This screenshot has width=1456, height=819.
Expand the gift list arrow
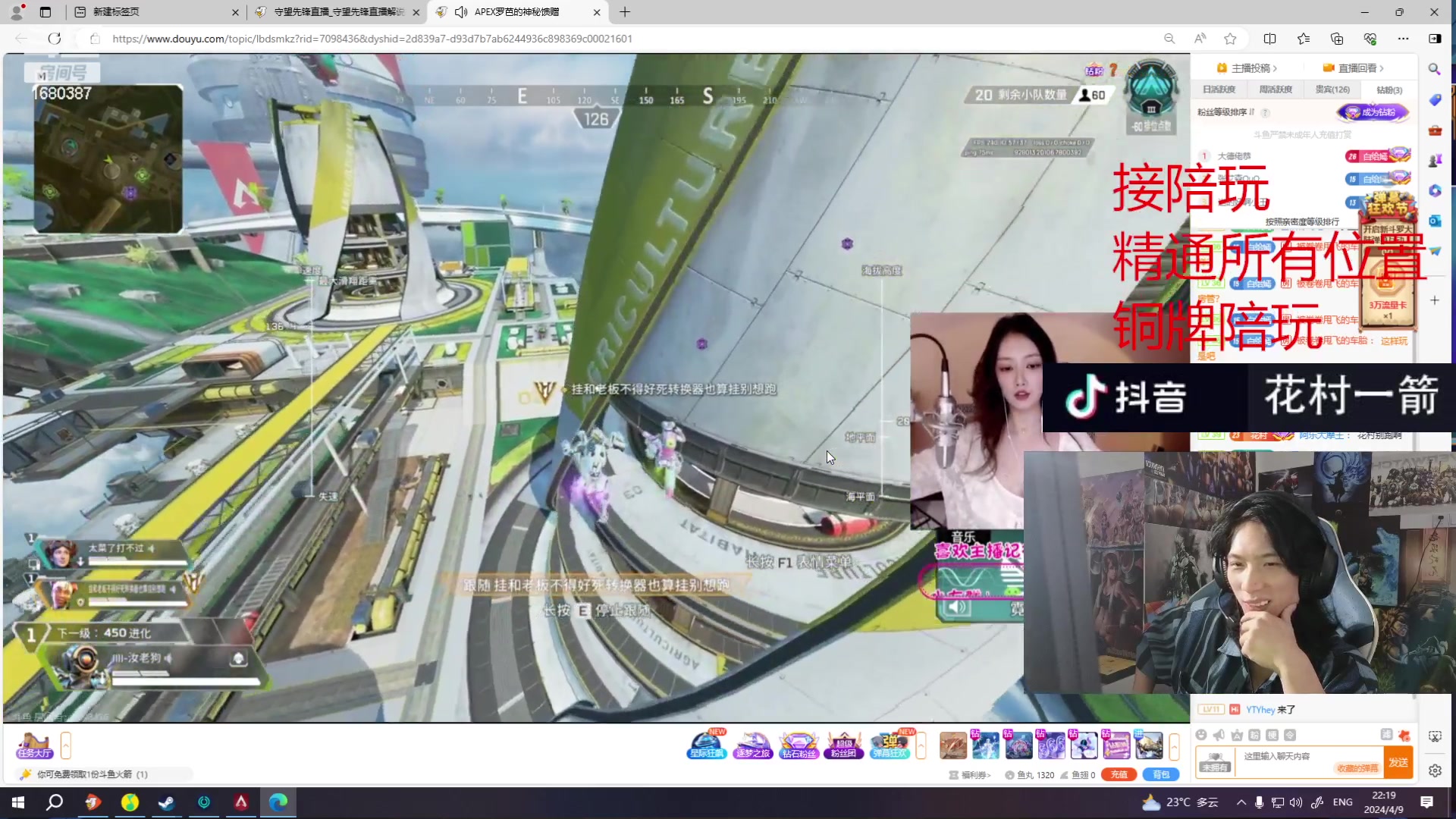[1174, 745]
